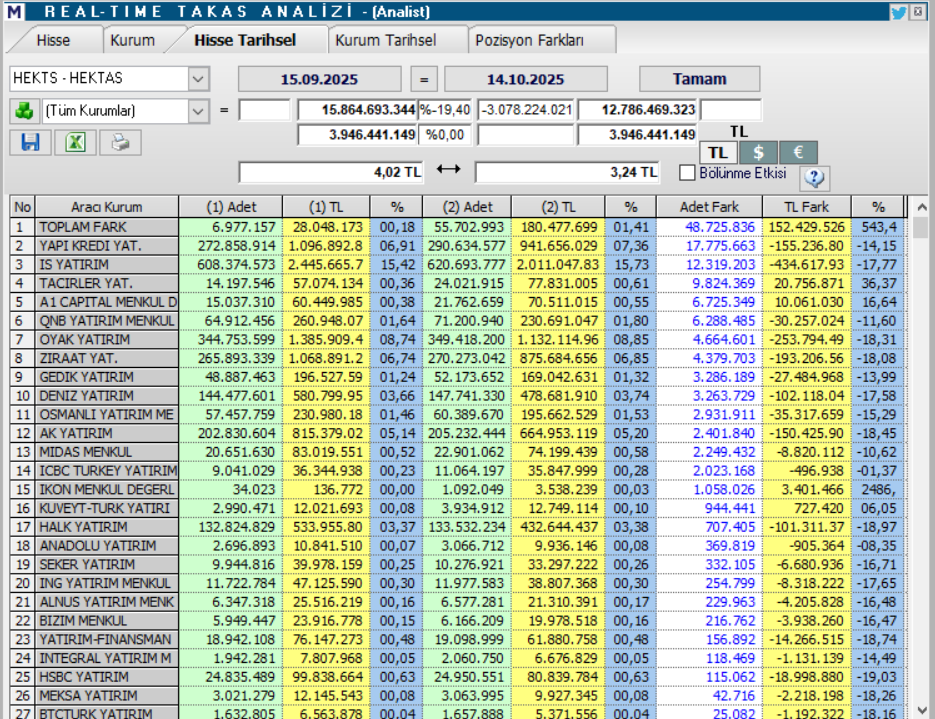Open the Pozisyon Farkları tab
The image size is (935, 719).
tap(532, 41)
